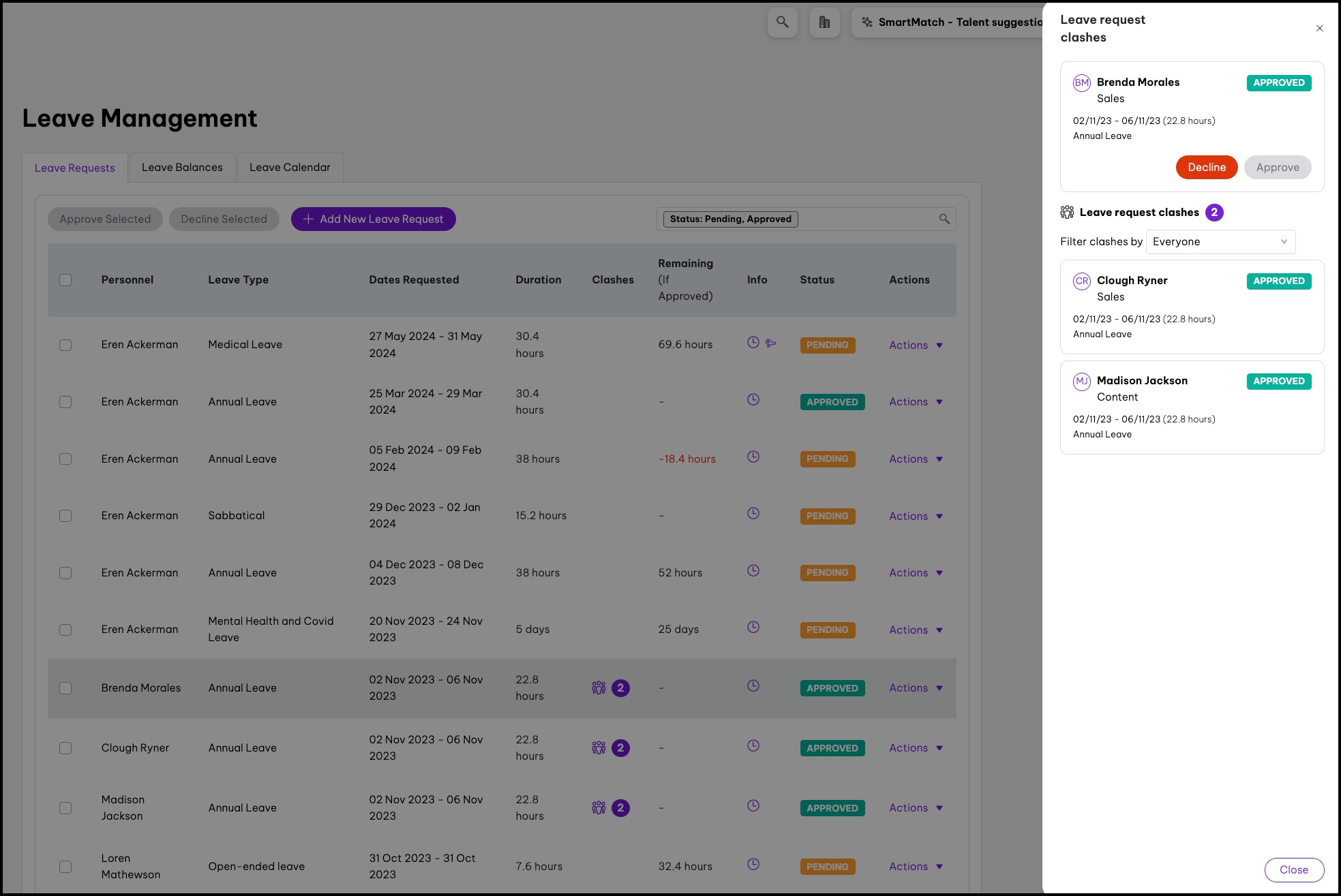Click the airplane icon next to Medical Leave
Viewport: 1341px width, 896px height.
tap(771, 343)
